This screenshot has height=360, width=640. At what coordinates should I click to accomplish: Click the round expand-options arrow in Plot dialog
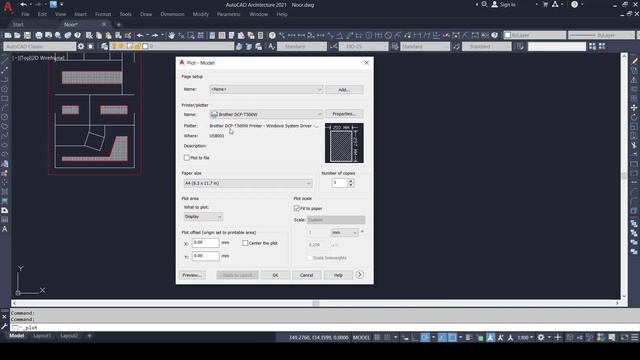[360, 275]
